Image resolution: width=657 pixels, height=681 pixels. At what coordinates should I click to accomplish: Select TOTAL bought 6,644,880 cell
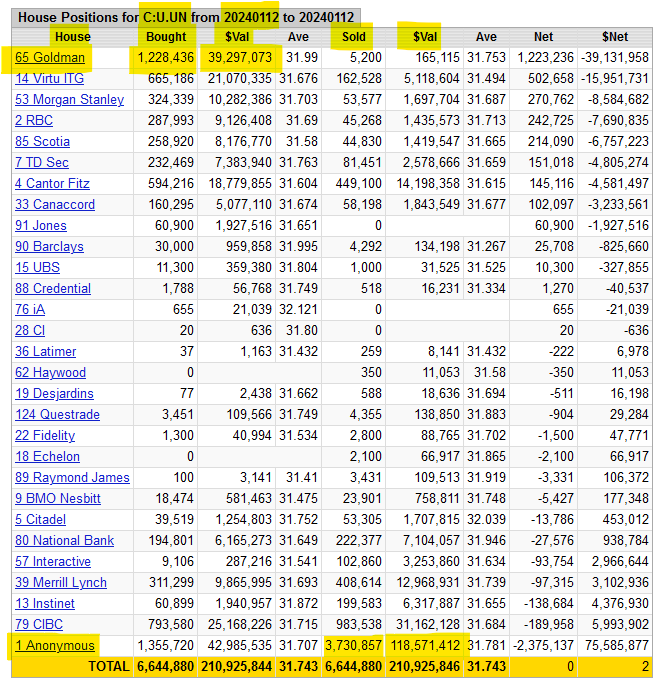click(165, 666)
